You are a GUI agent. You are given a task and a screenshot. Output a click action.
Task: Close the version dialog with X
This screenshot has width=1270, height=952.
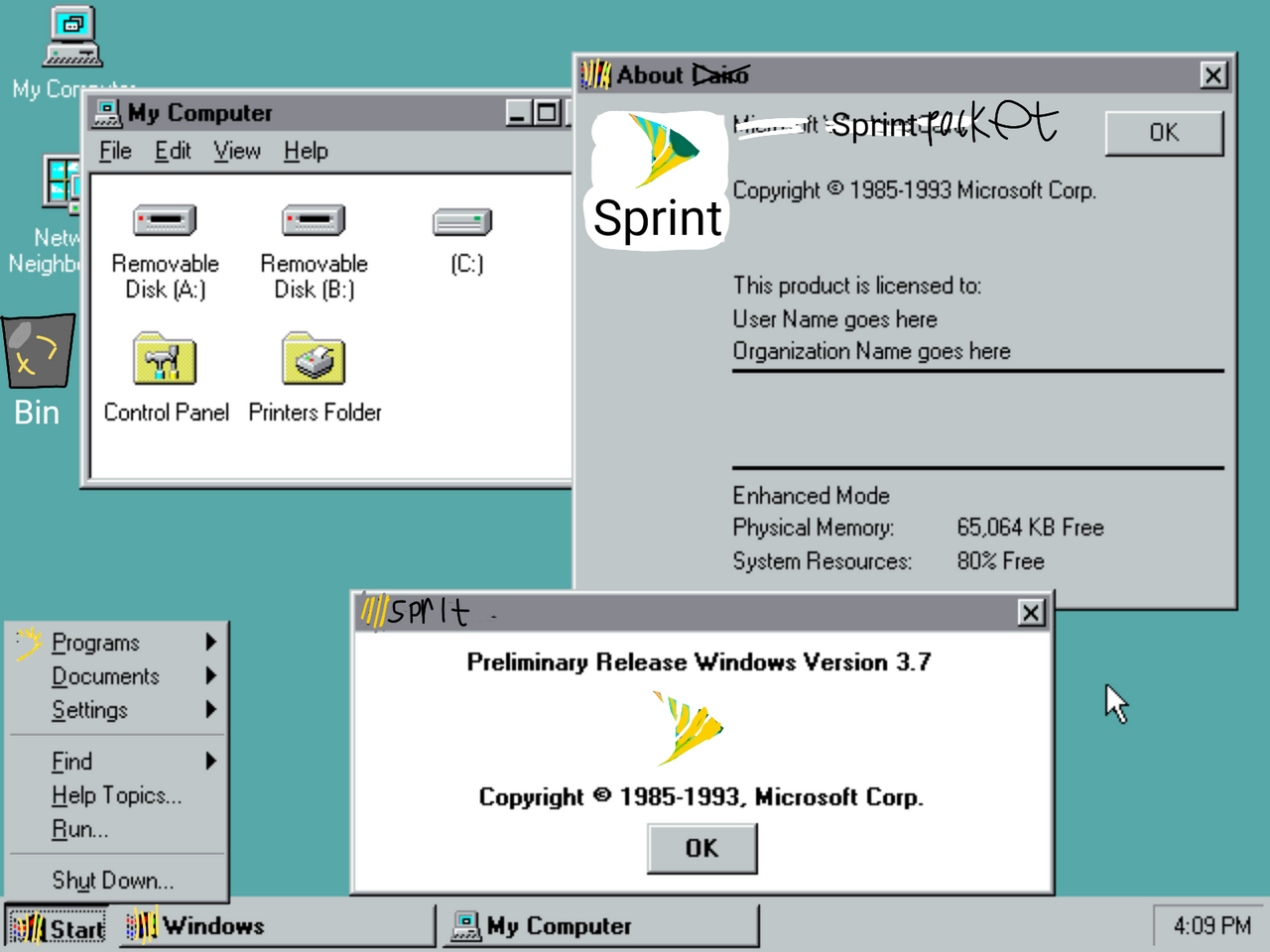1032,613
